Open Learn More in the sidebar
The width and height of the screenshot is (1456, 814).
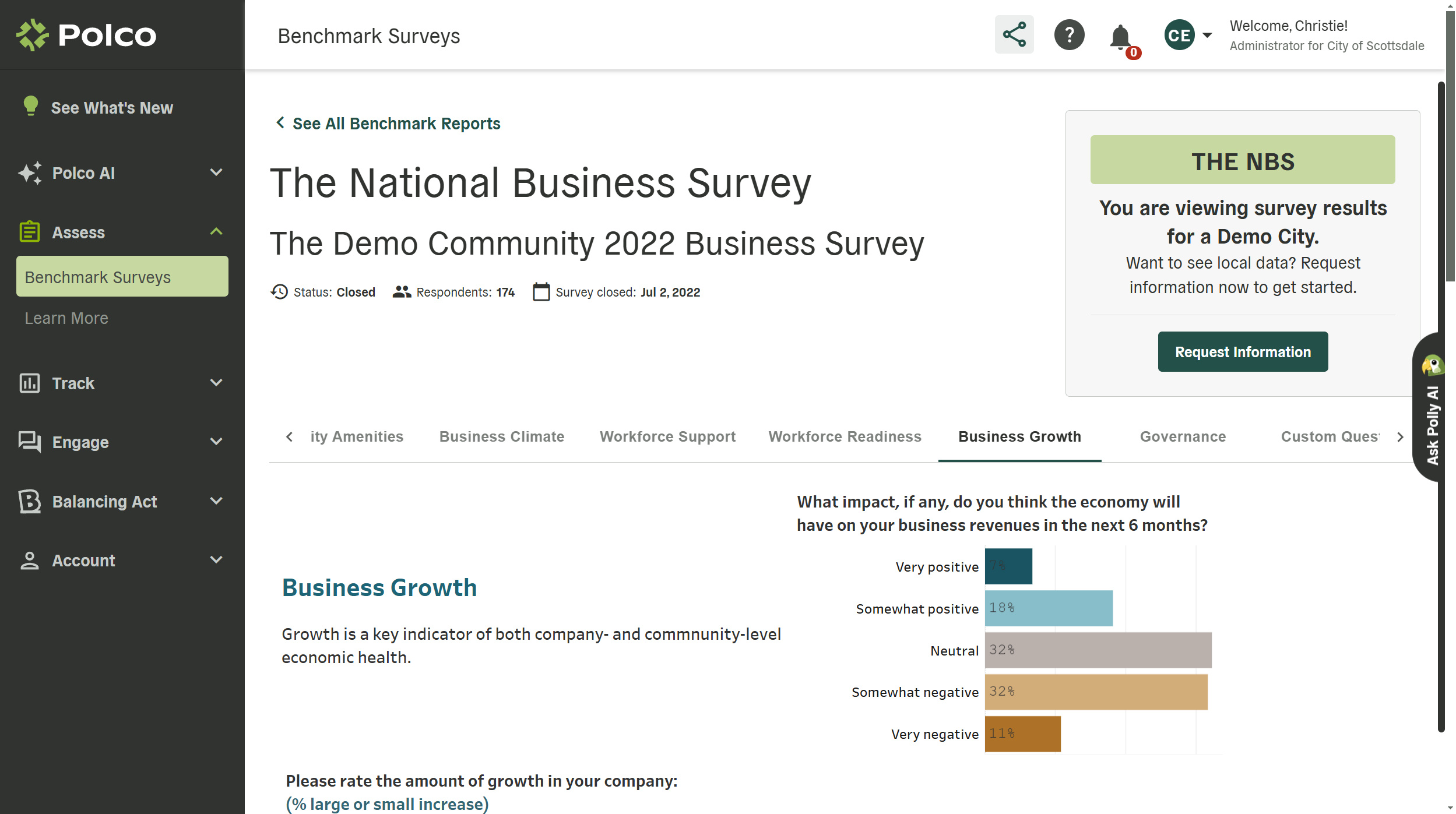pyautogui.click(x=66, y=318)
